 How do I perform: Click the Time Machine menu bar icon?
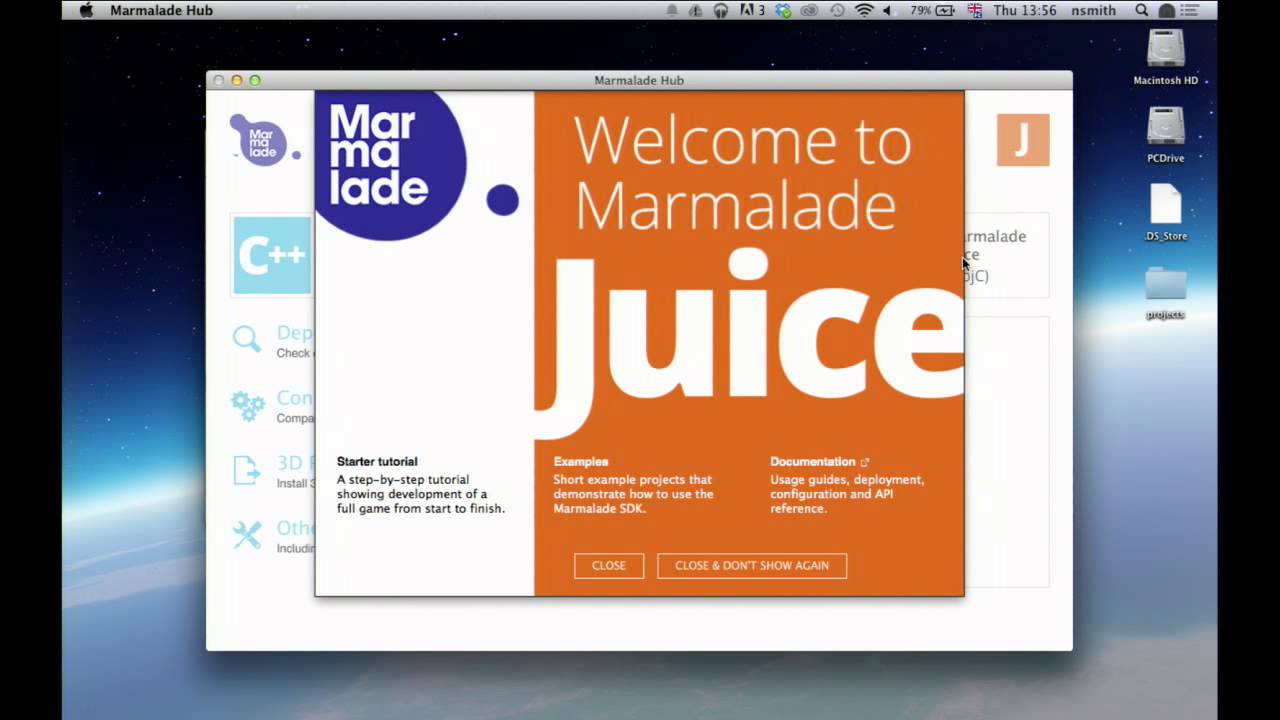point(837,10)
